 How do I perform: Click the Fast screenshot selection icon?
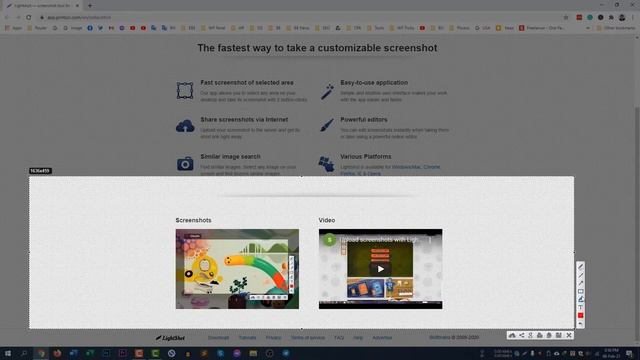(185, 91)
